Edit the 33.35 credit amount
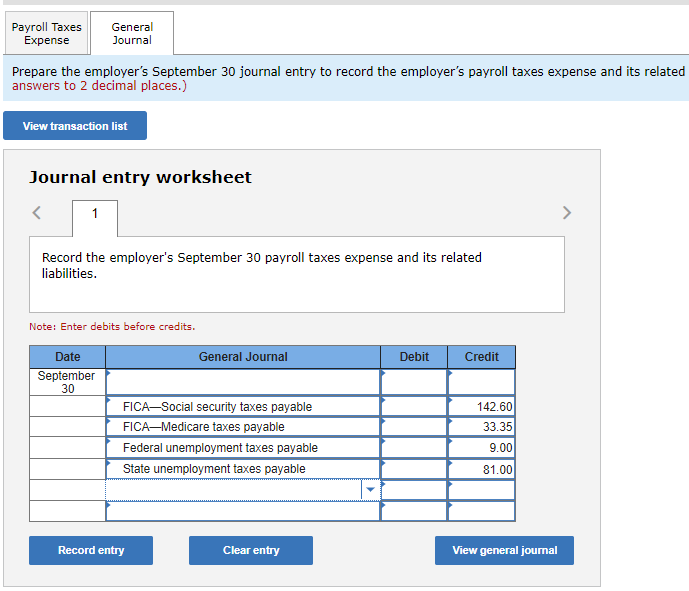689x591 pixels. 482,427
